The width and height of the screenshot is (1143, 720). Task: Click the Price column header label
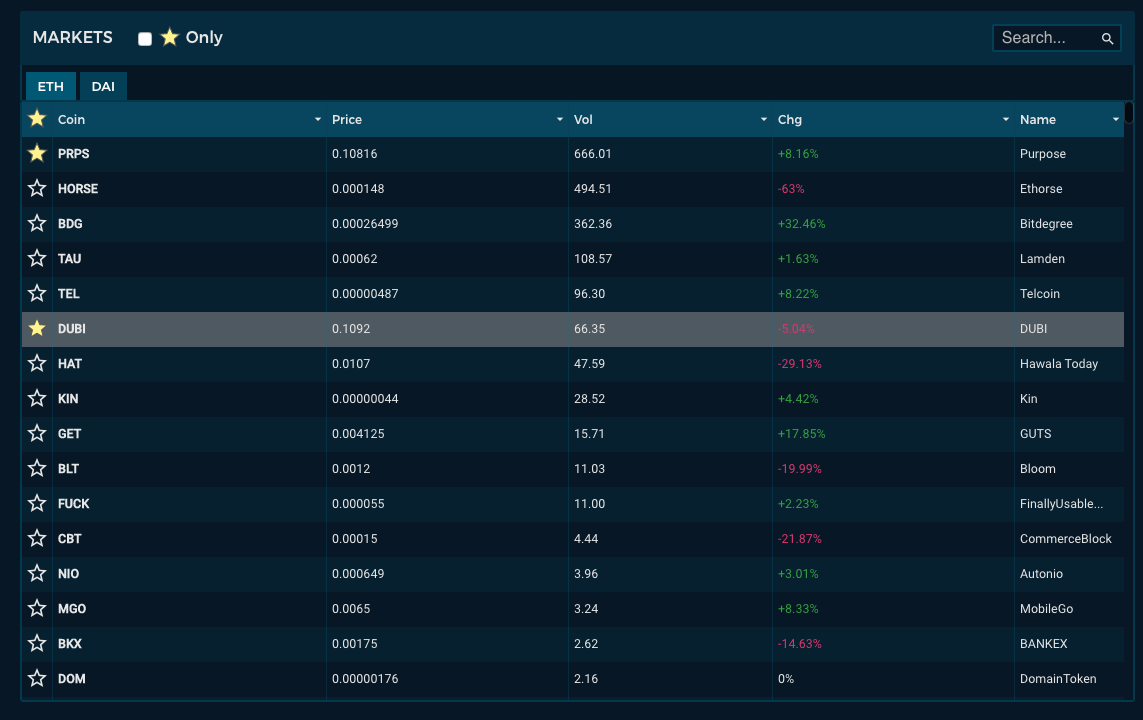pos(347,120)
